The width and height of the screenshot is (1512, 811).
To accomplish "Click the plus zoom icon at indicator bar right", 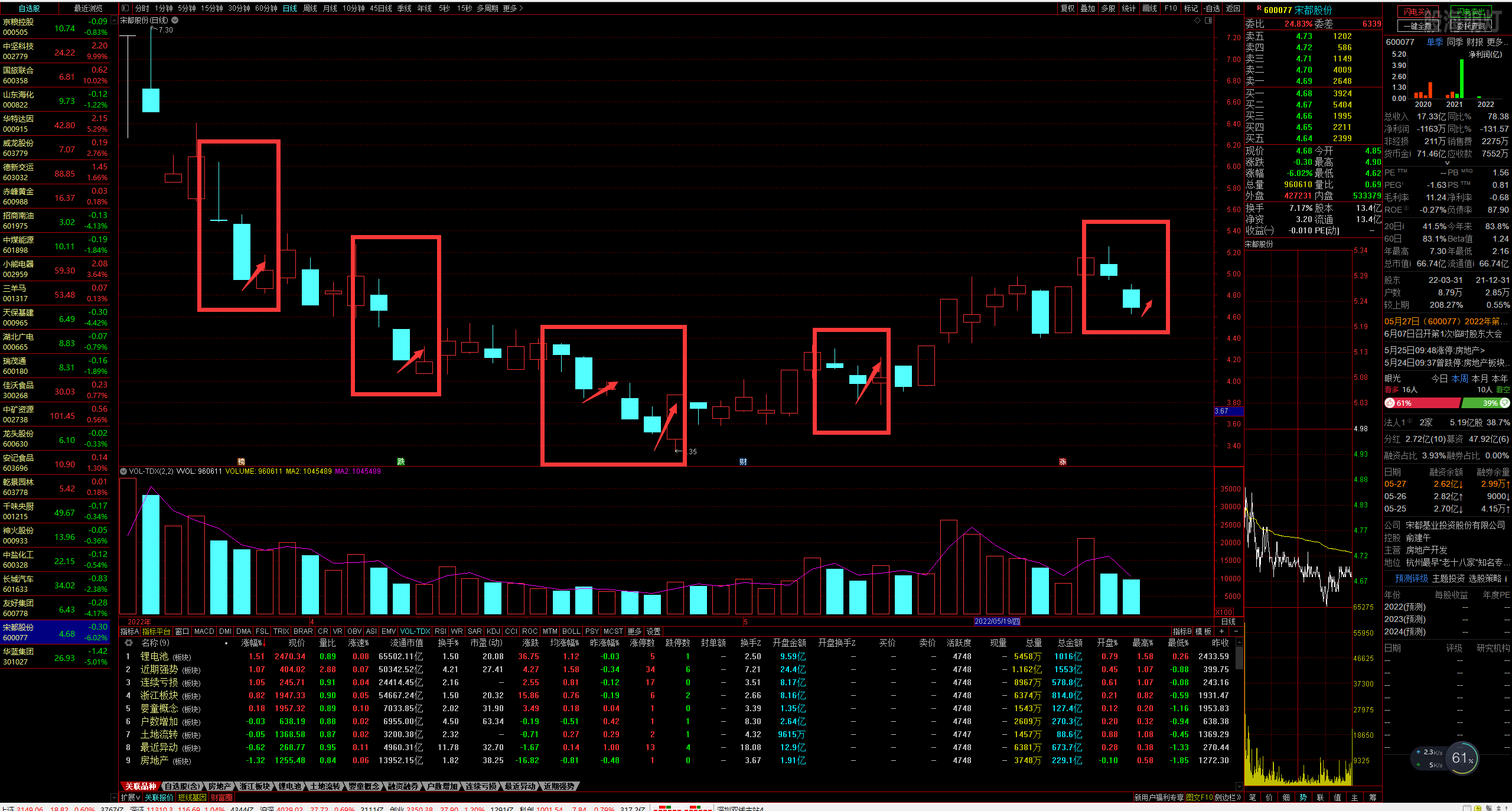I will pyautogui.click(x=1221, y=631).
